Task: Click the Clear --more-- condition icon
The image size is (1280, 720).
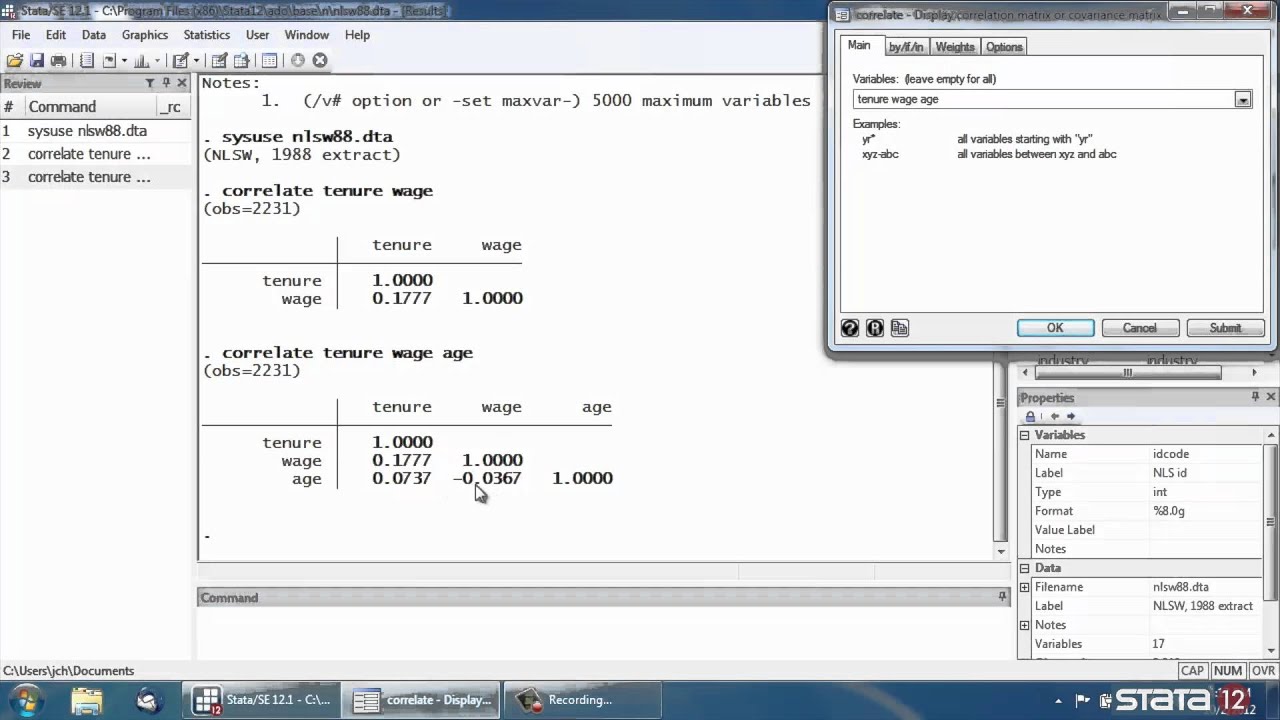Action: pyautogui.click(x=297, y=60)
